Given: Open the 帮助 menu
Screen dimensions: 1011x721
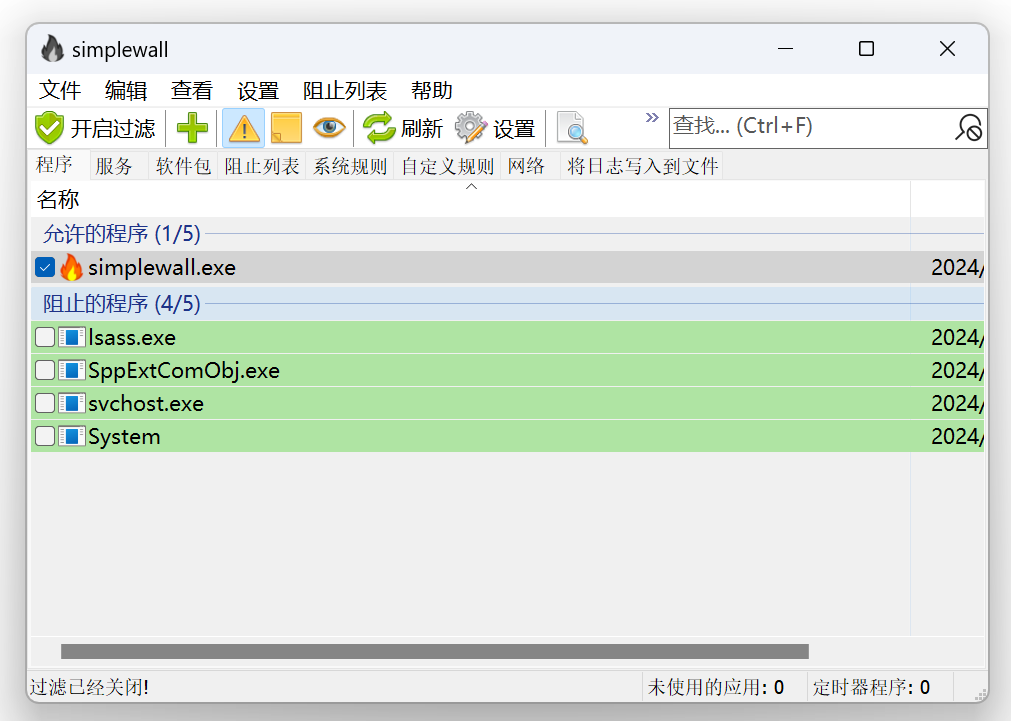Looking at the screenshot, I should pos(431,91).
